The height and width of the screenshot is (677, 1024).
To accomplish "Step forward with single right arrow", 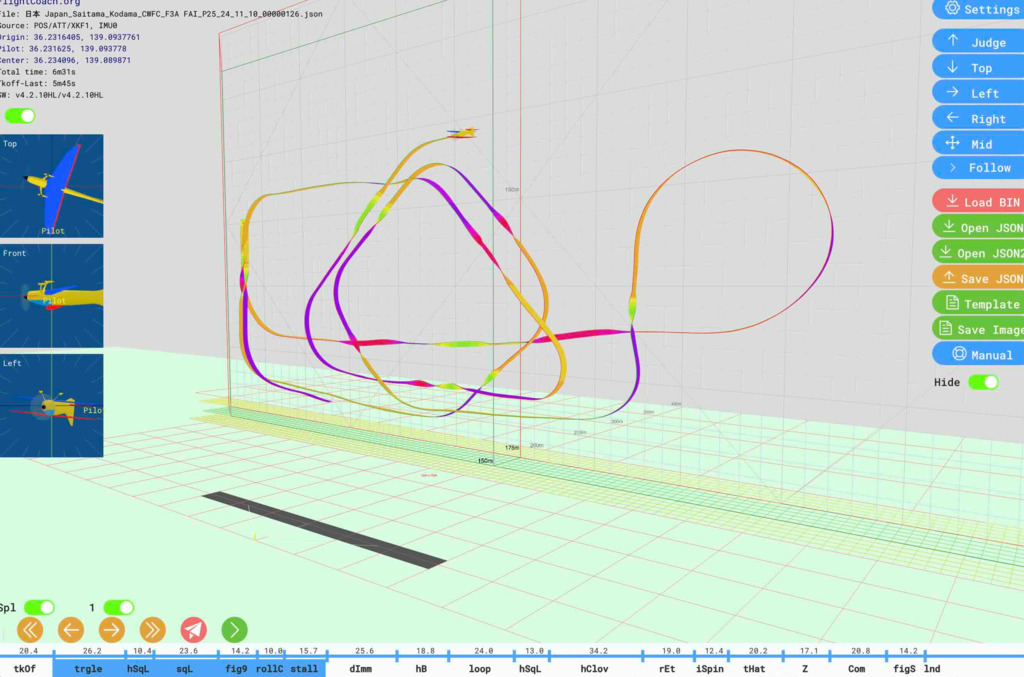I will tap(112, 630).
